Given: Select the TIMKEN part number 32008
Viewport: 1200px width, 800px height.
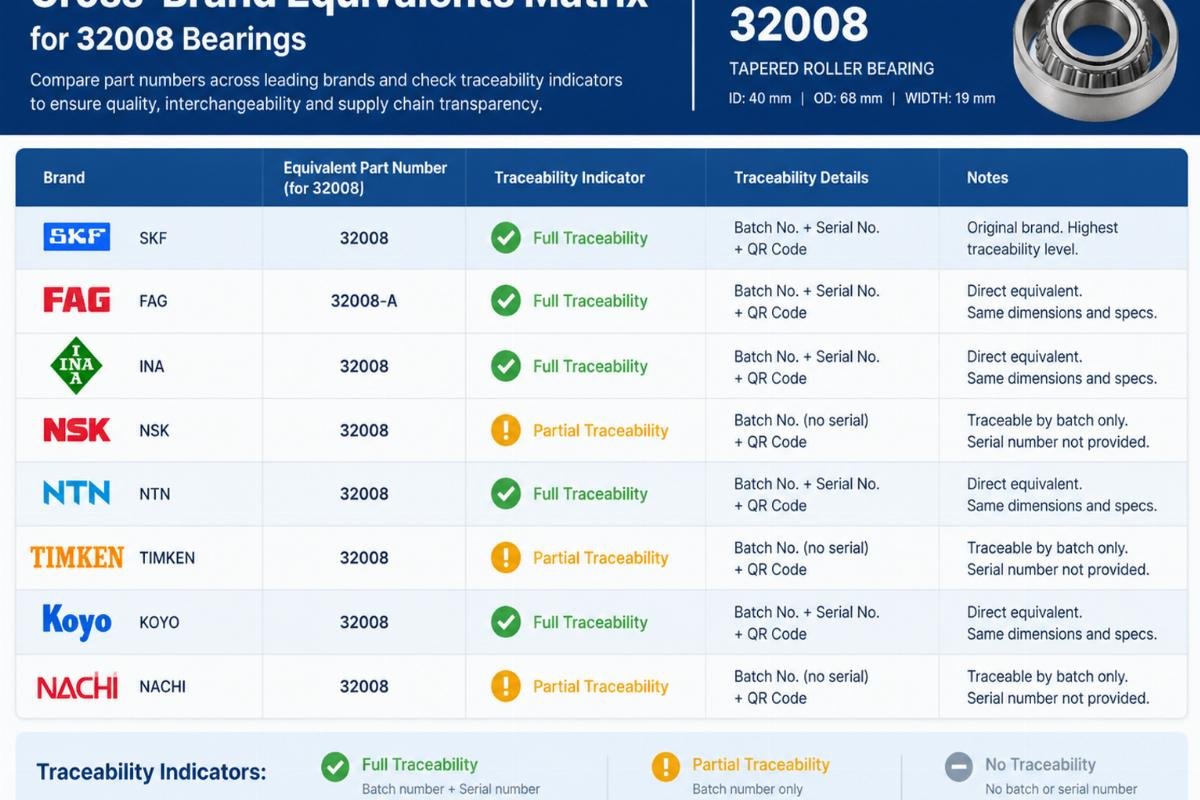Looking at the screenshot, I should (364, 558).
